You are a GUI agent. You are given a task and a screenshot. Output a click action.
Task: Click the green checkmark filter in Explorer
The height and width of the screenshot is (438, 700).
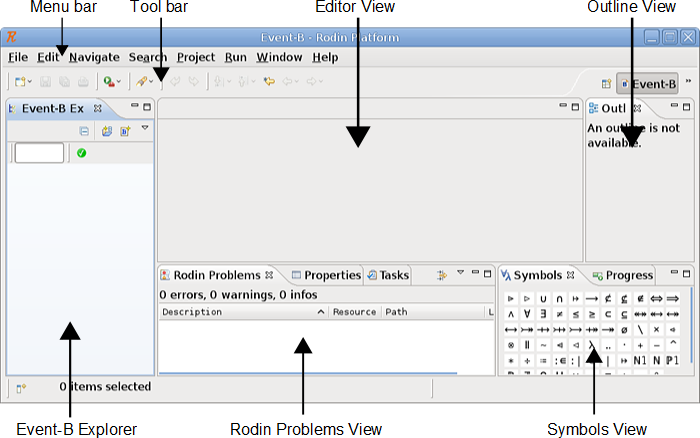[x=81, y=153]
